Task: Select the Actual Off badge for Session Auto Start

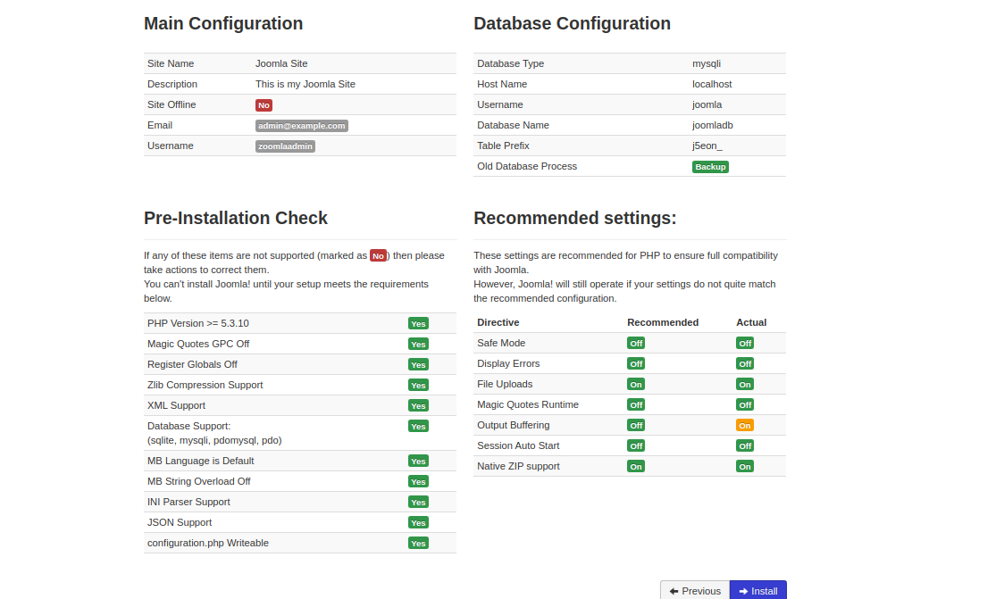Action: (745, 445)
